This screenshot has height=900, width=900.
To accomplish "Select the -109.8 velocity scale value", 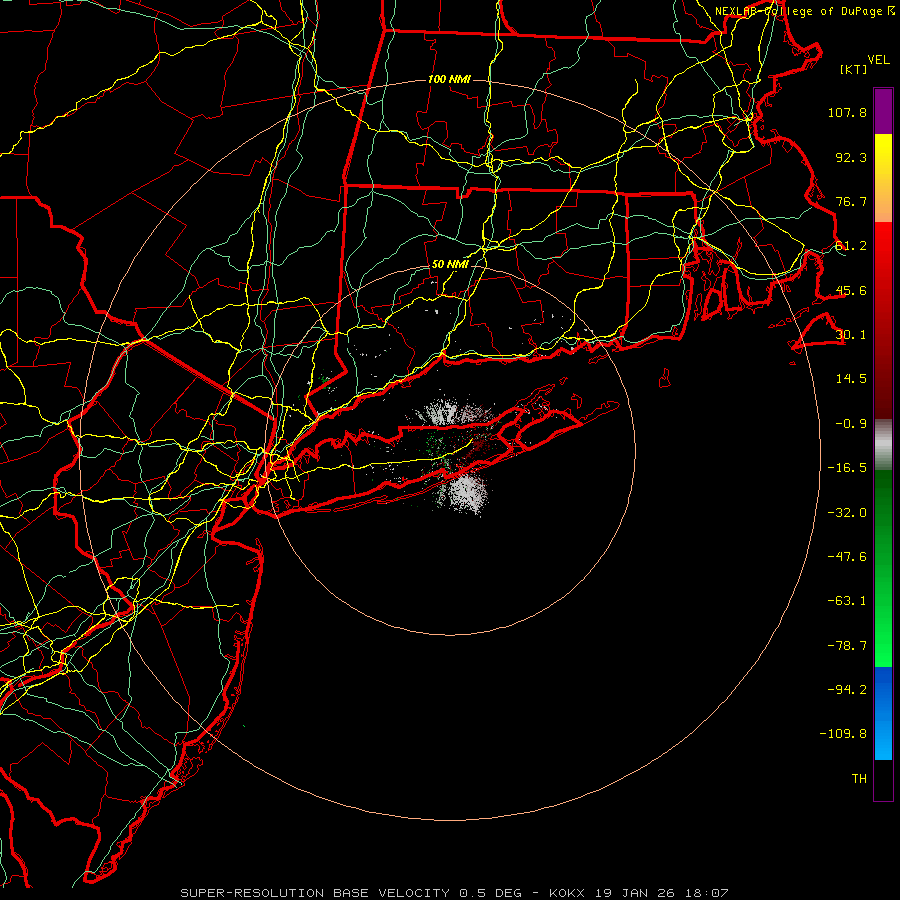I will click(x=843, y=734).
